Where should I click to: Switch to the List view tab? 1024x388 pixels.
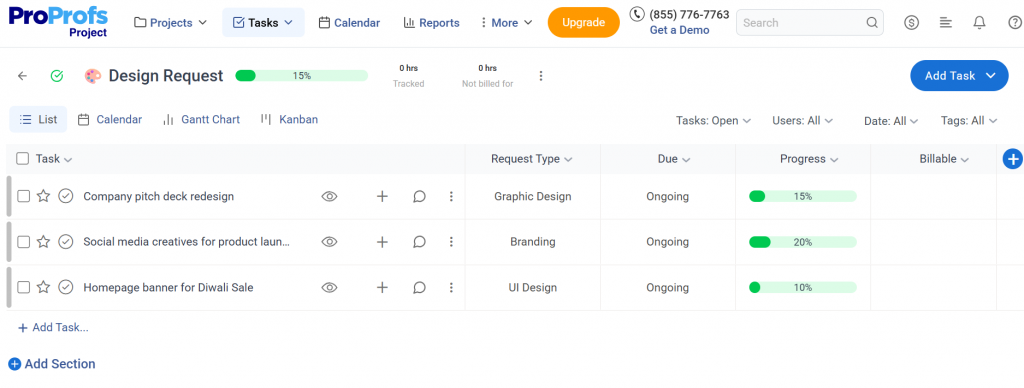39,120
